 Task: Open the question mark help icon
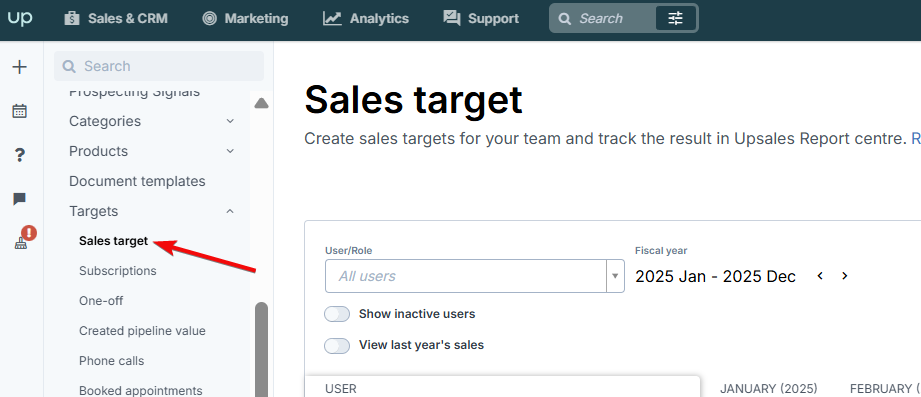click(x=20, y=155)
